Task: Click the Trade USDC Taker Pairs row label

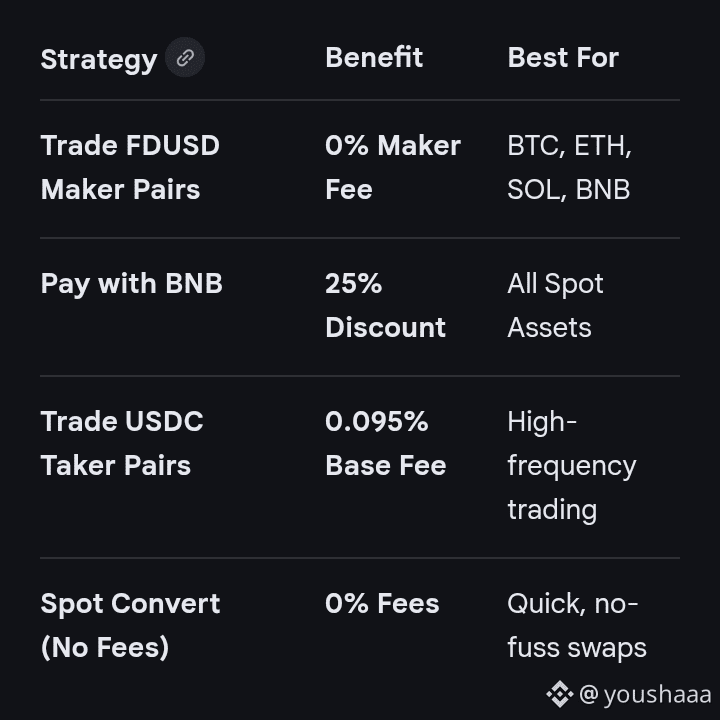Action: coord(121,443)
